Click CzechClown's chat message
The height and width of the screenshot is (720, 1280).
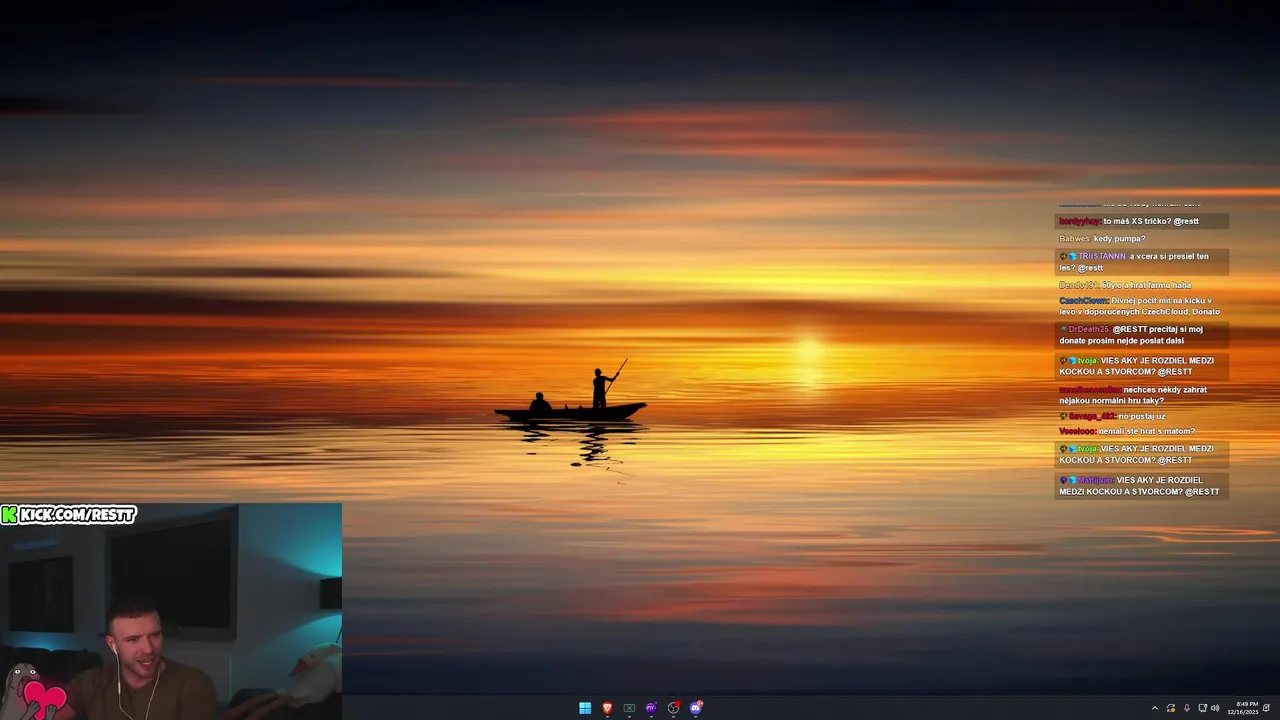1142,306
